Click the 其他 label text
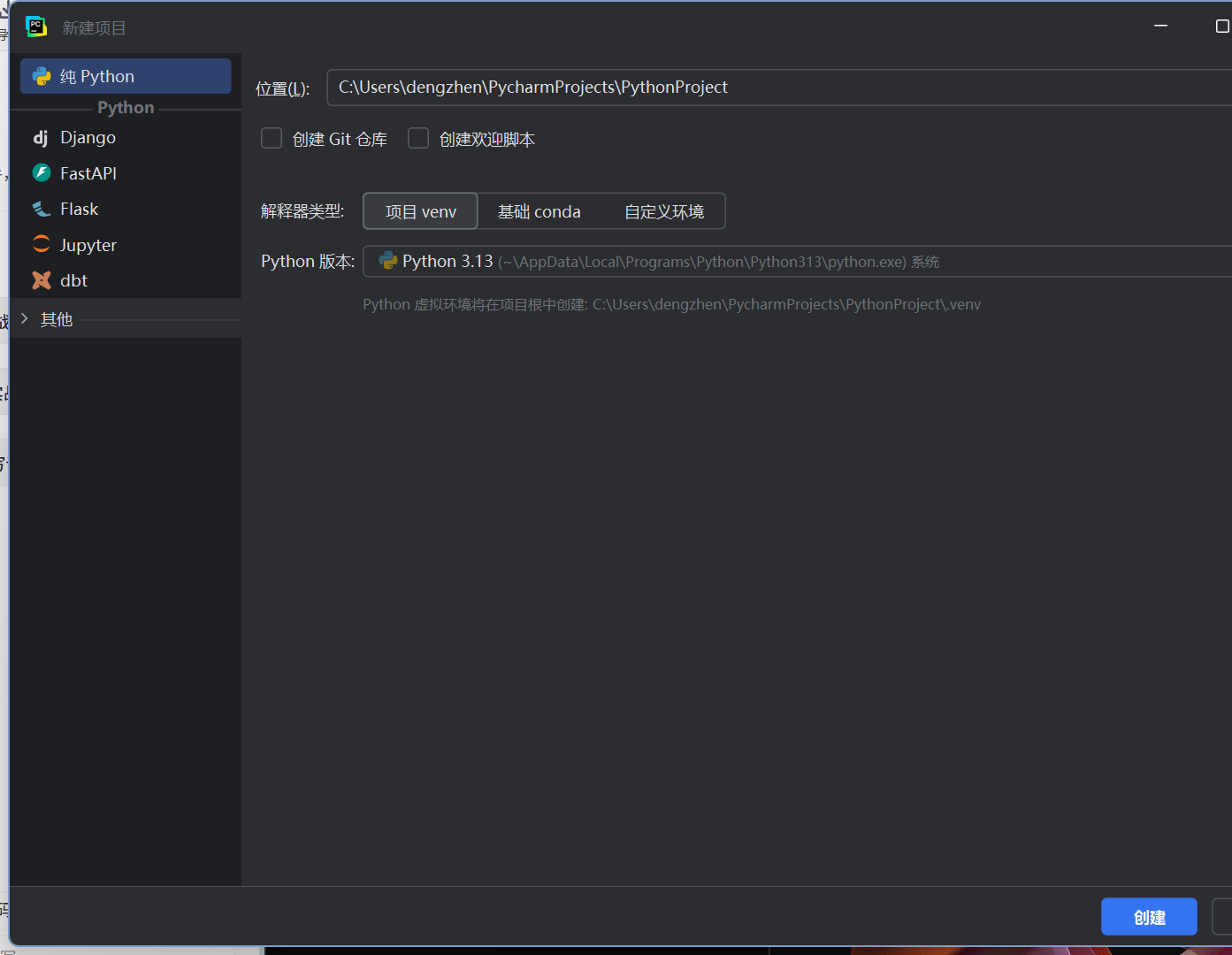 click(57, 319)
